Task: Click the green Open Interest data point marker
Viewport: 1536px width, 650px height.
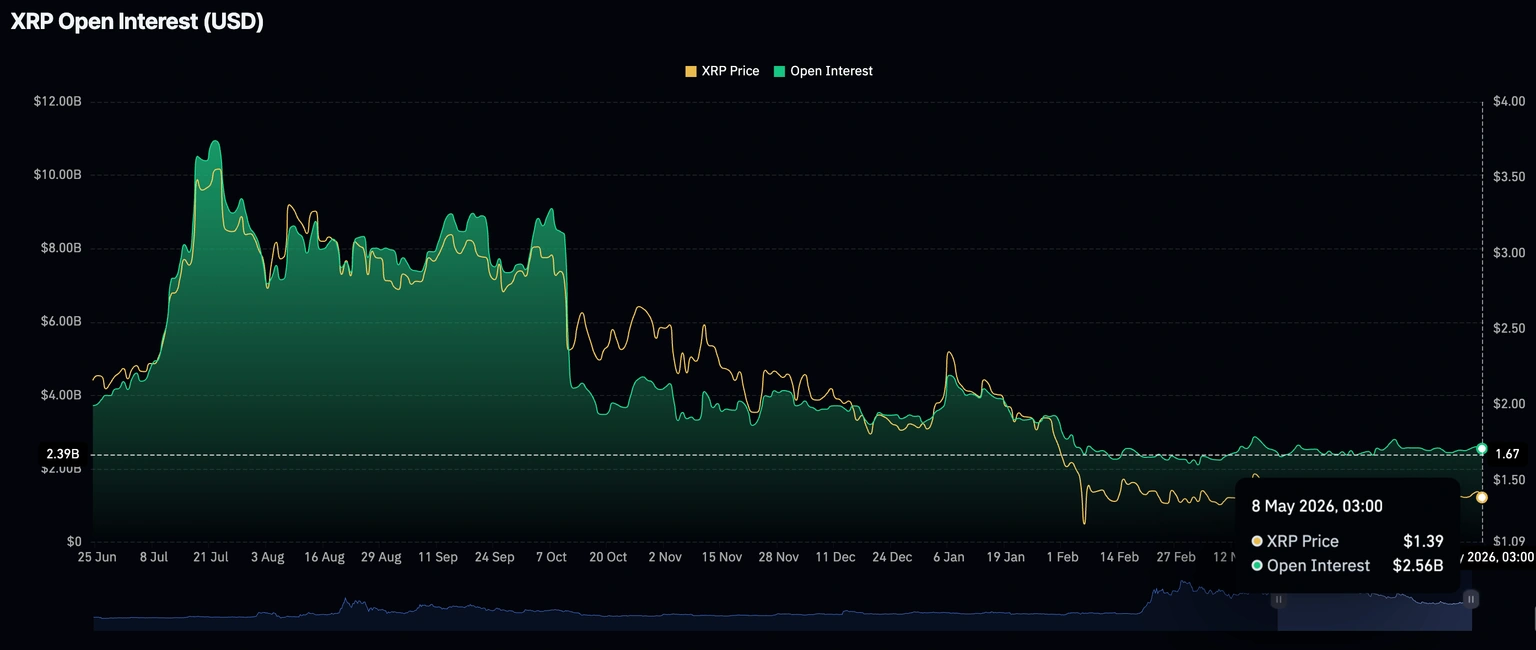Action: point(1482,449)
